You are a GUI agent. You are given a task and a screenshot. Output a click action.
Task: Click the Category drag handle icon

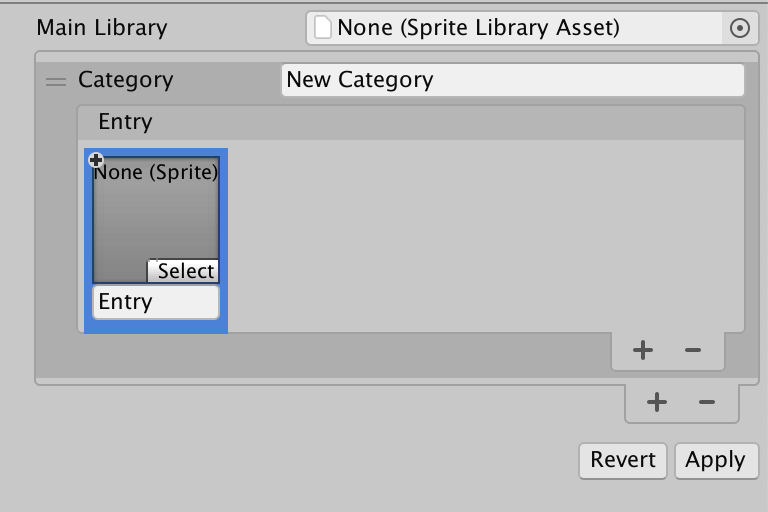pyautogui.click(x=56, y=81)
